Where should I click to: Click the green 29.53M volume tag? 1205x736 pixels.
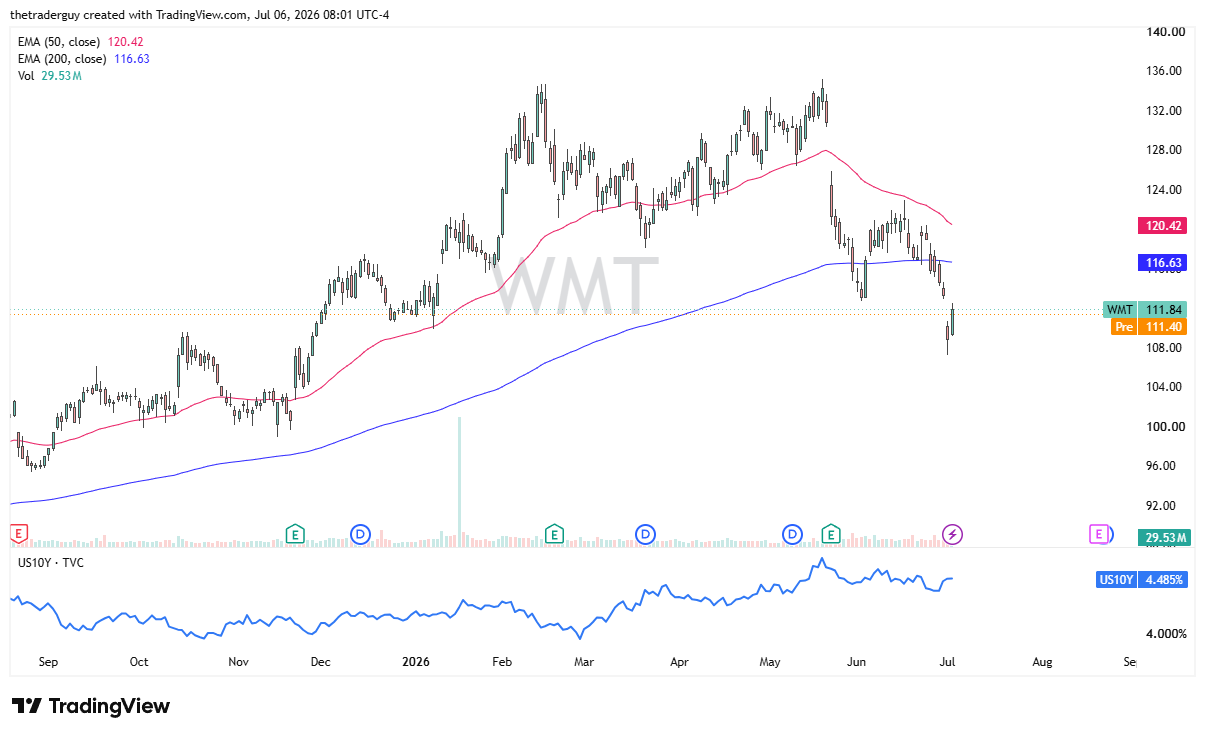1162,538
